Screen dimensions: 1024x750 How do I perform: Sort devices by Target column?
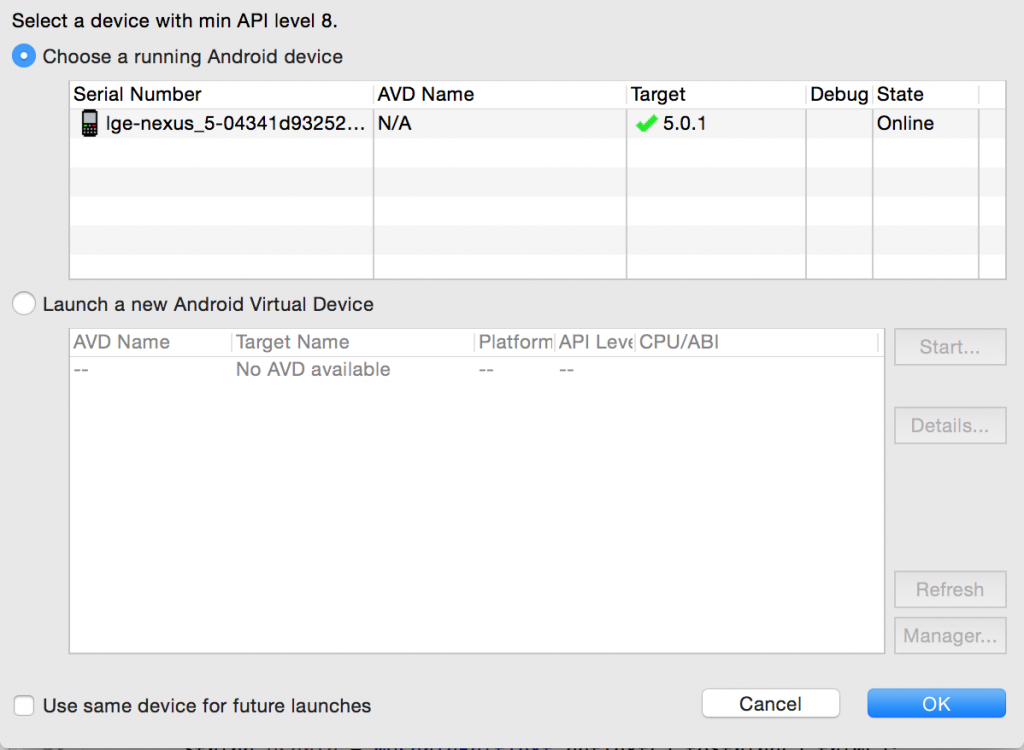click(658, 95)
